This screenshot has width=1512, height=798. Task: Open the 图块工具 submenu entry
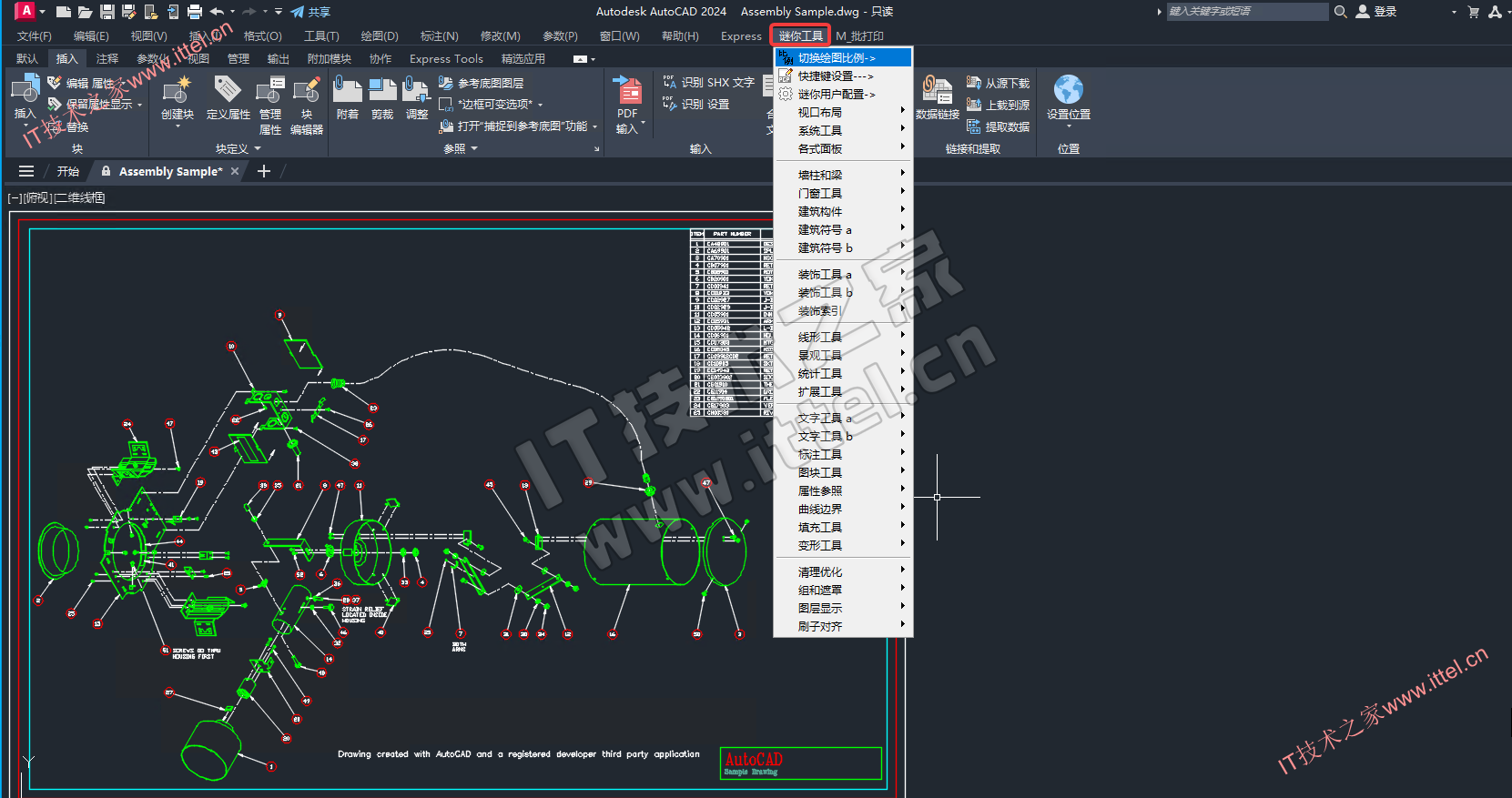coord(843,472)
